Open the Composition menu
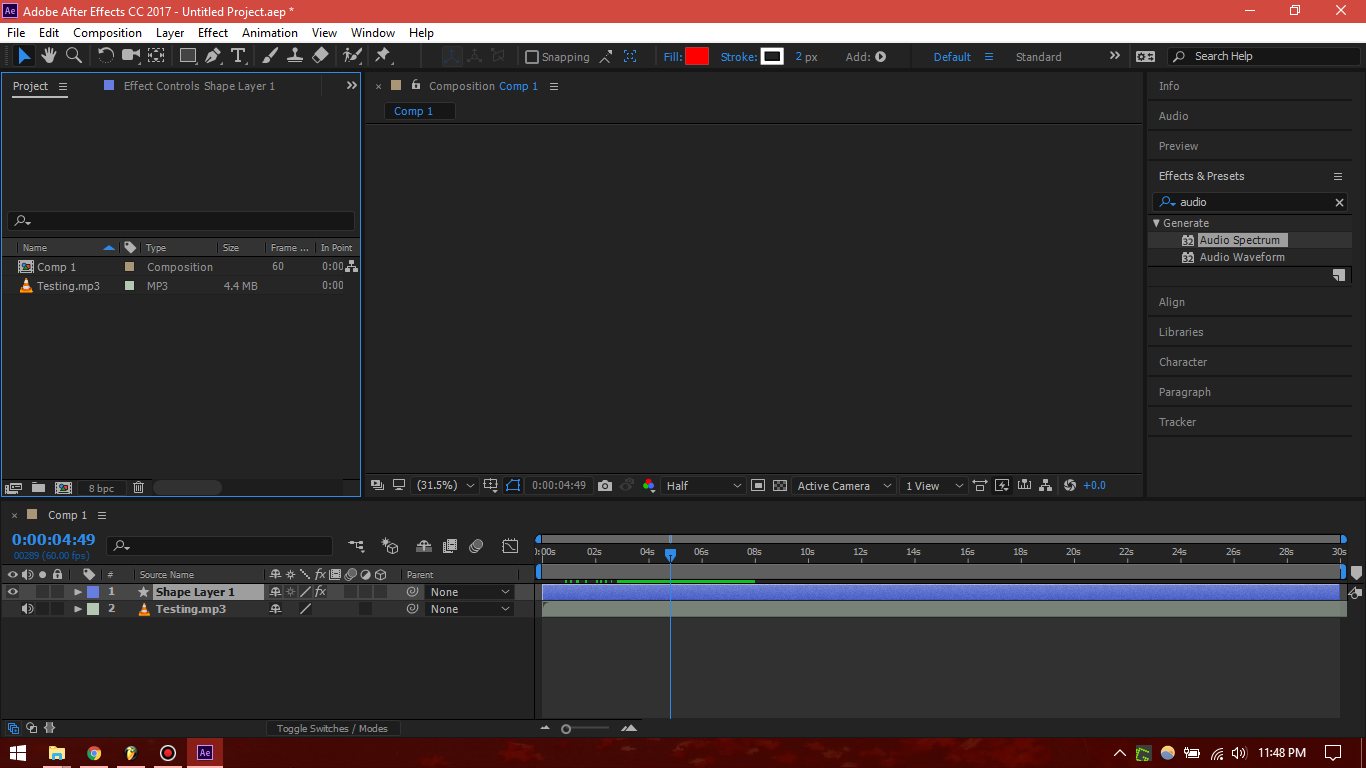The width and height of the screenshot is (1366, 768). 108,33
